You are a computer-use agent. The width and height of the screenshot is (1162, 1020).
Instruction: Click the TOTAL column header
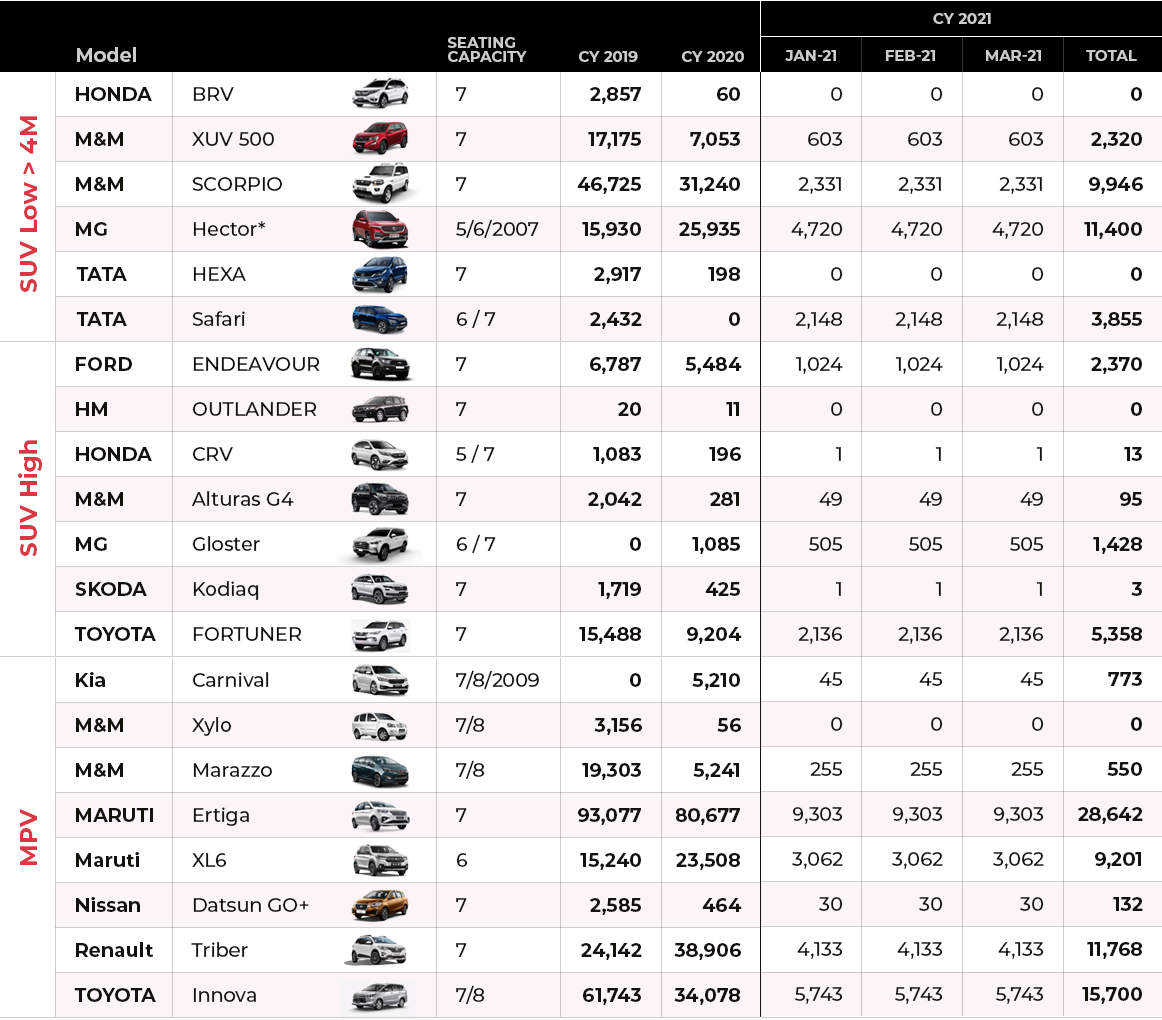tap(1111, 56)
